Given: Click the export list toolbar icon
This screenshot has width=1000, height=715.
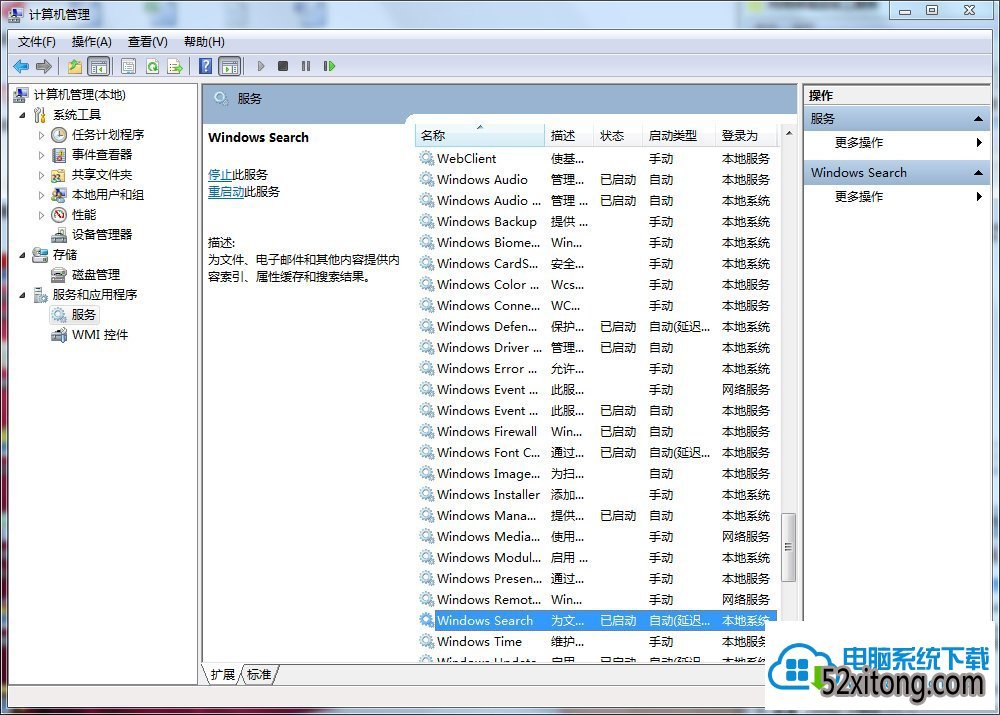Looking at the screenshot, I should coord(175,66).
